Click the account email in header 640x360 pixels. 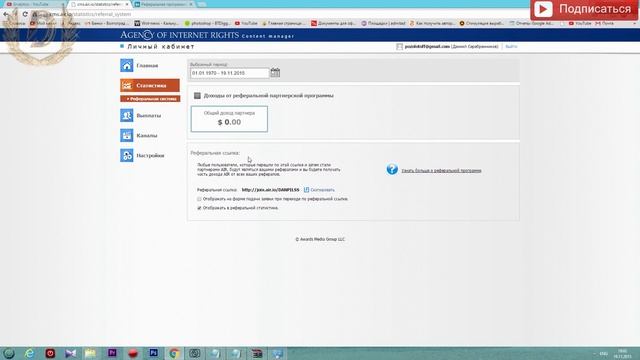[x=427, y=47]
